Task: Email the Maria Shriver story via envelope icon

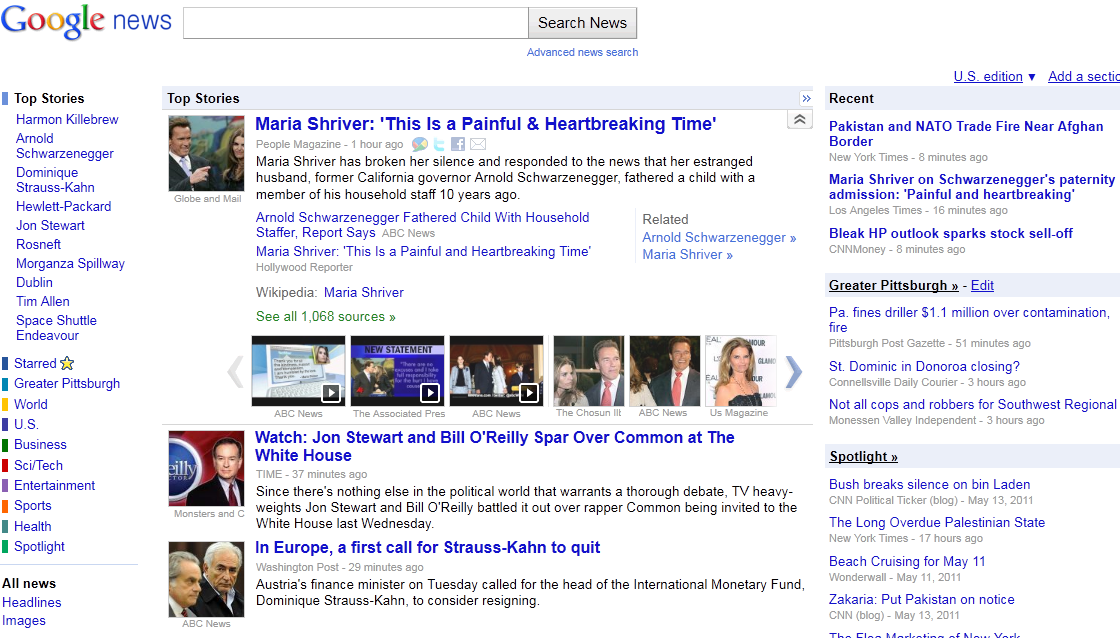Action: [x=477, y=143]
